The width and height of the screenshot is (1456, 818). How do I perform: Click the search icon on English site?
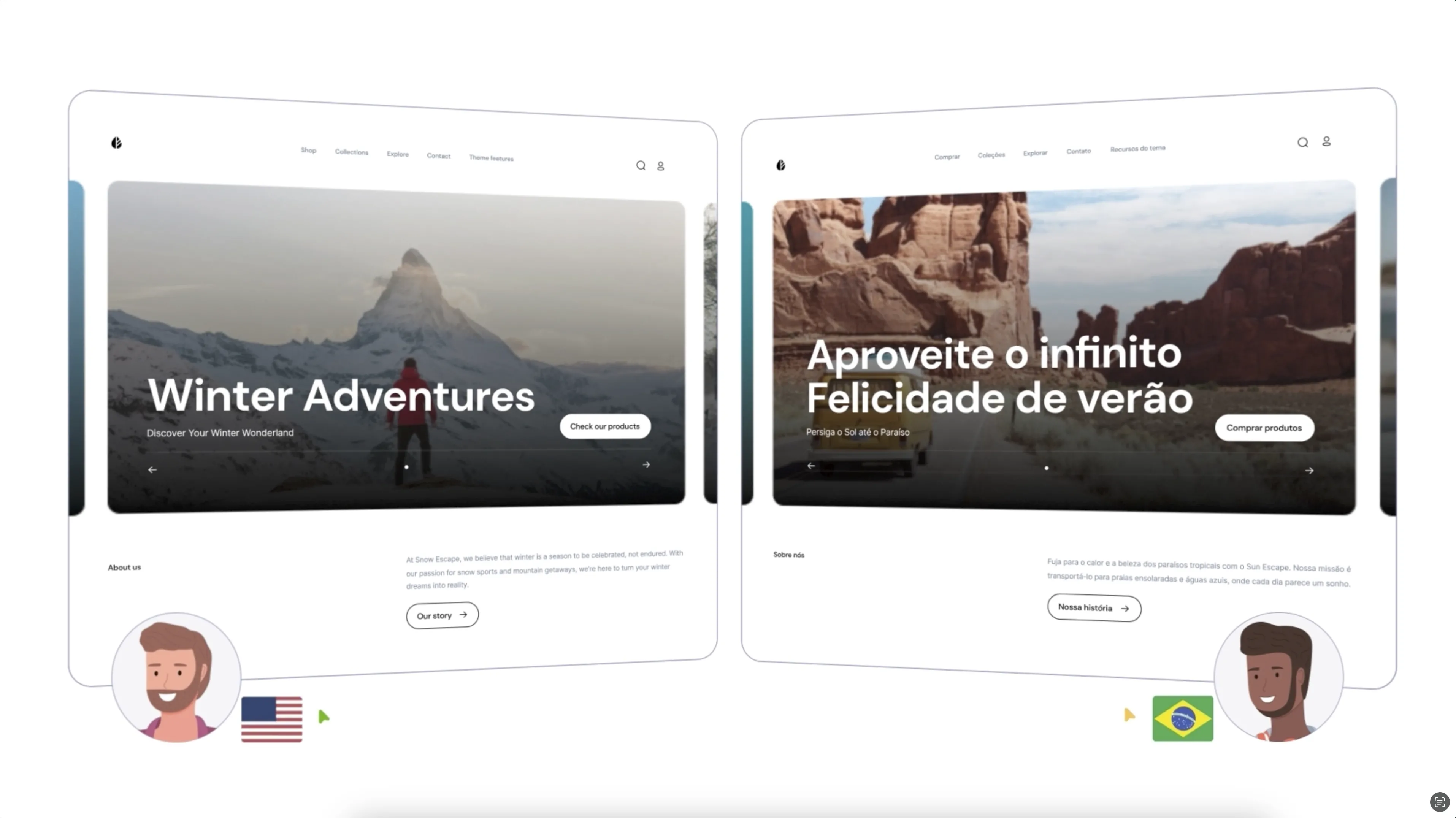640,165
